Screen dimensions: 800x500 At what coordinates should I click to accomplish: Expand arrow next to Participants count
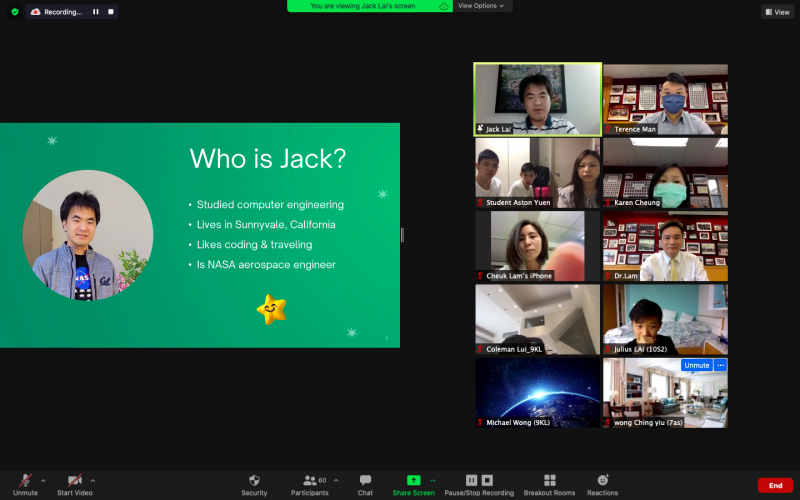click(336, 480)
